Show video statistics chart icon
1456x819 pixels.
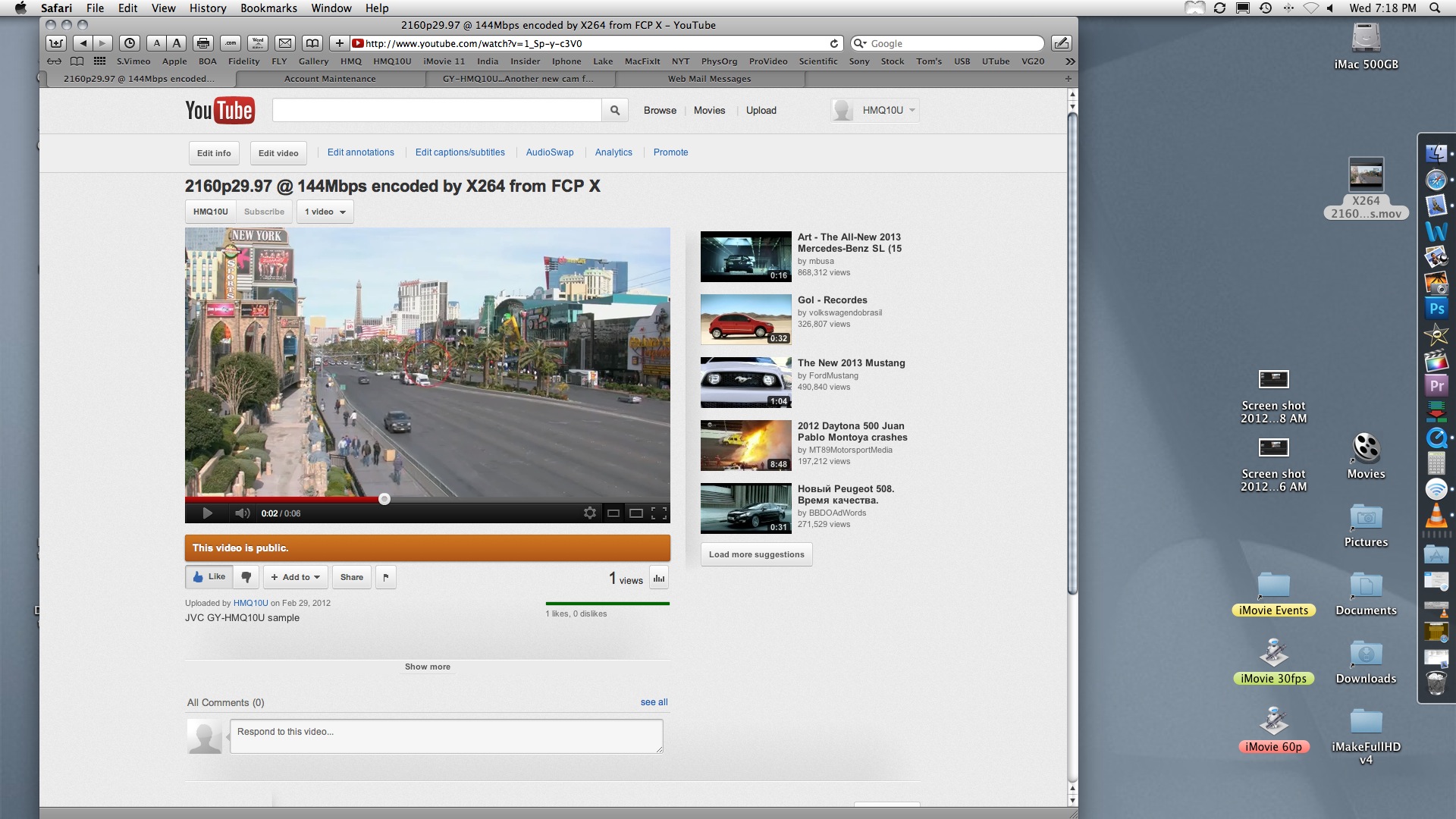(659, 578)
